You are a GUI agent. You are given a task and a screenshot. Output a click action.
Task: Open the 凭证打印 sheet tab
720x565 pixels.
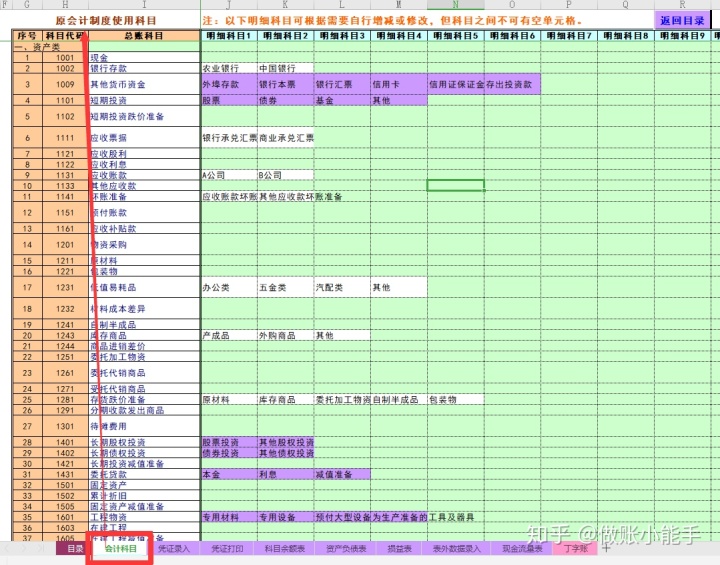227,548
